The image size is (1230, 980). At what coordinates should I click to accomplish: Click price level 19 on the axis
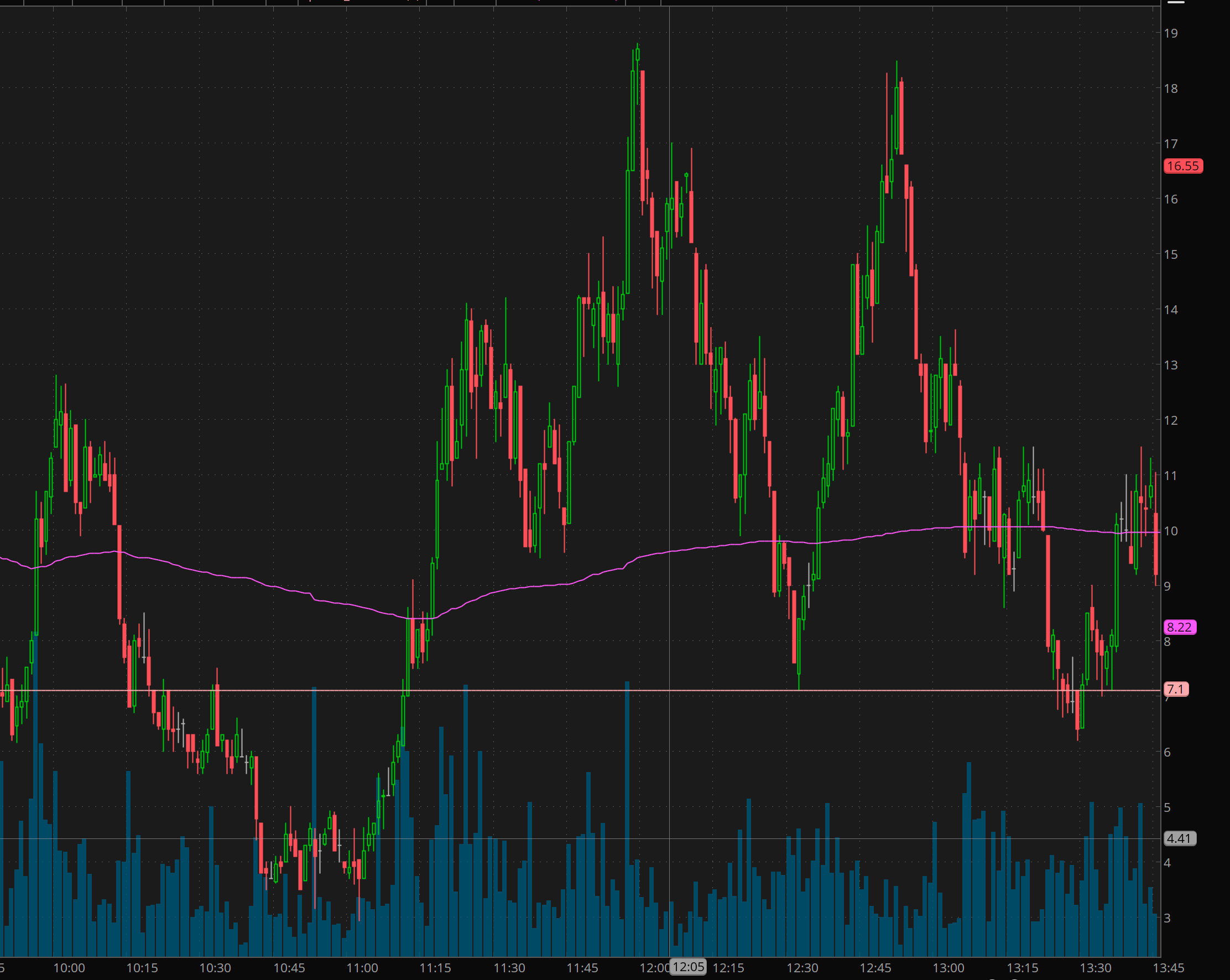tap(1171, 33)
